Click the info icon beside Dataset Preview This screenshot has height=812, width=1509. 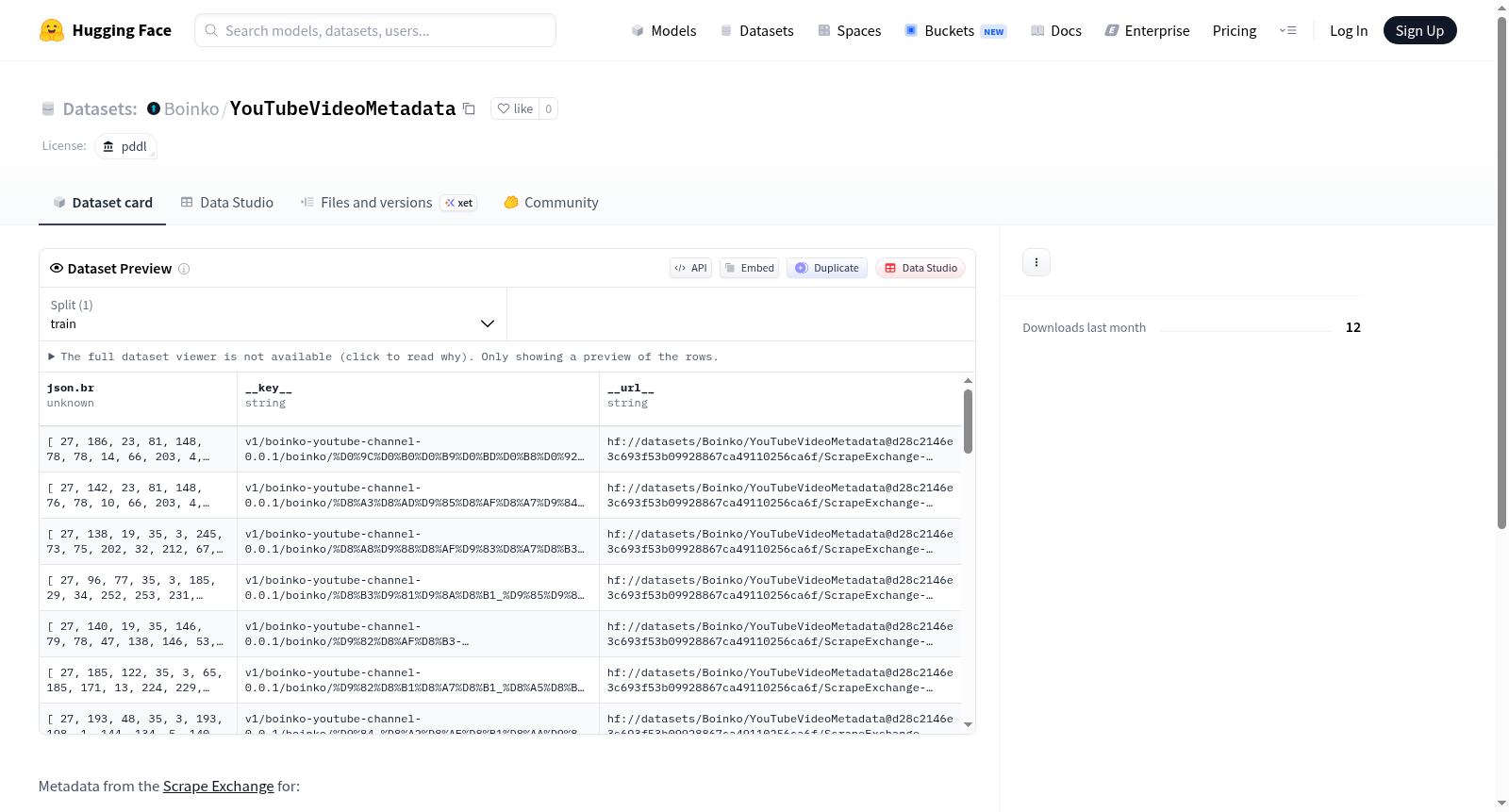click(x=184, y=269)
